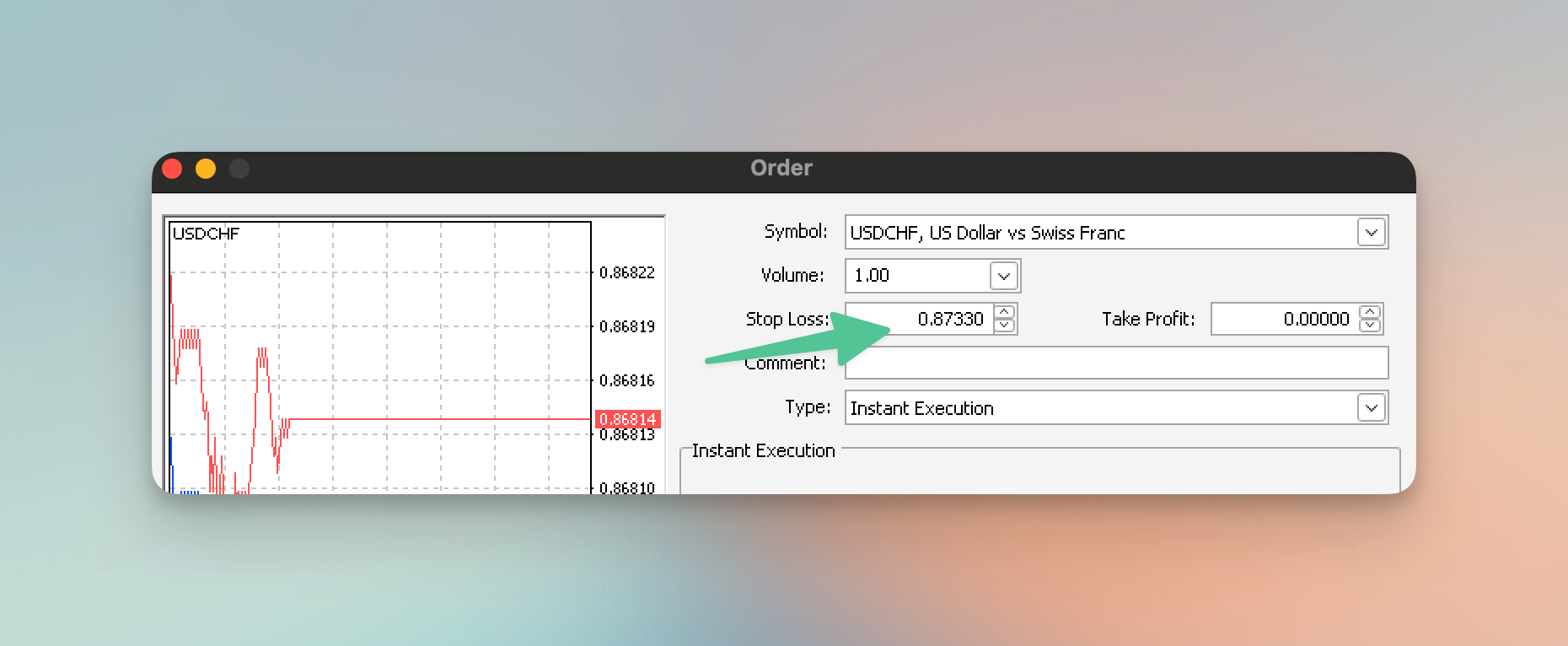Increase Stop Loss with up stepper
Viewport: 1568px width, 646px height.
point(1004,311)
